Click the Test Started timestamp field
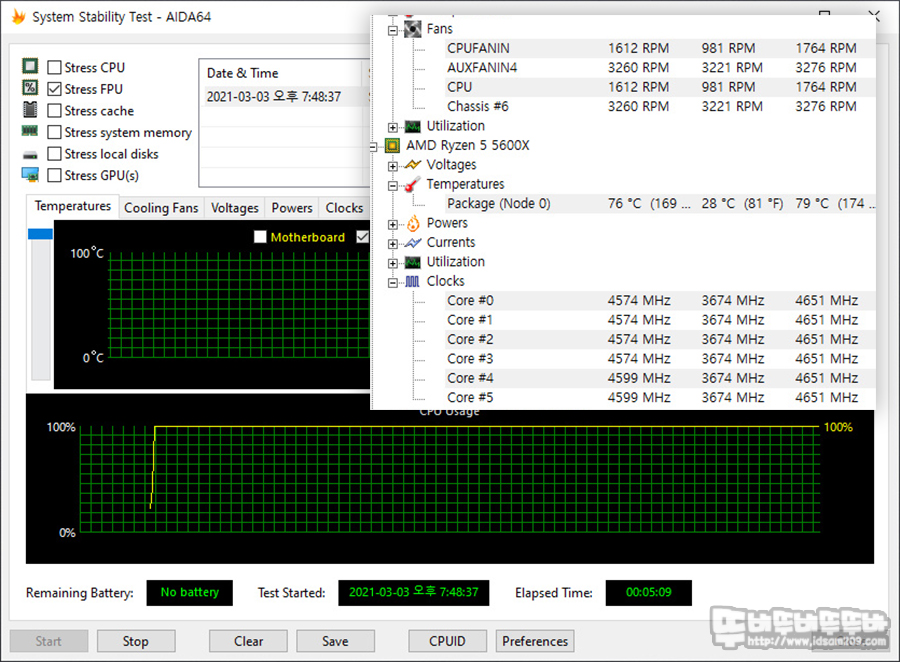Screen dimensions: 900x662 coord(414,593)
